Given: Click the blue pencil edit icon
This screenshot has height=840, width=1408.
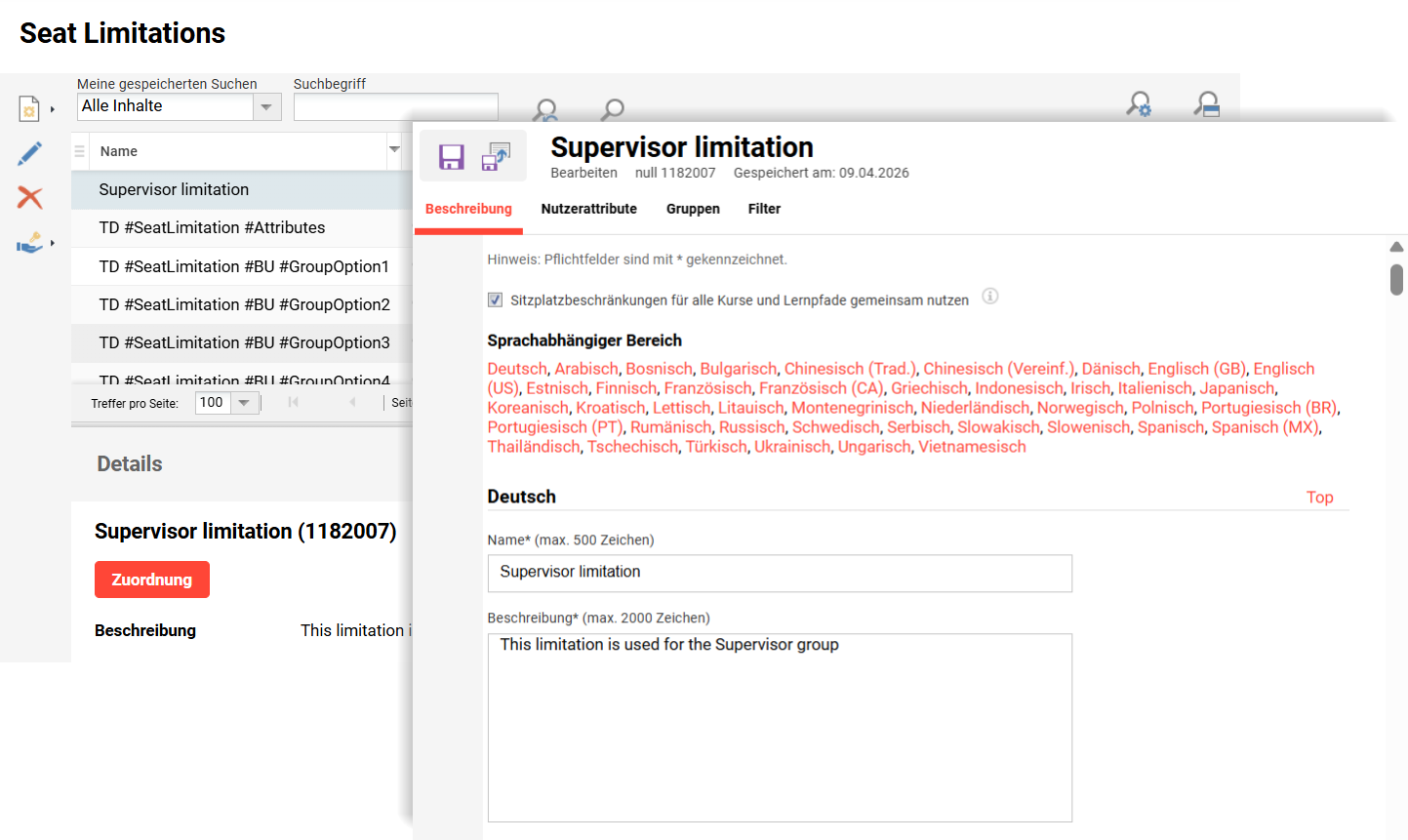Looking at the screenshot, I should pyautogui.click(x=29, y=153).
